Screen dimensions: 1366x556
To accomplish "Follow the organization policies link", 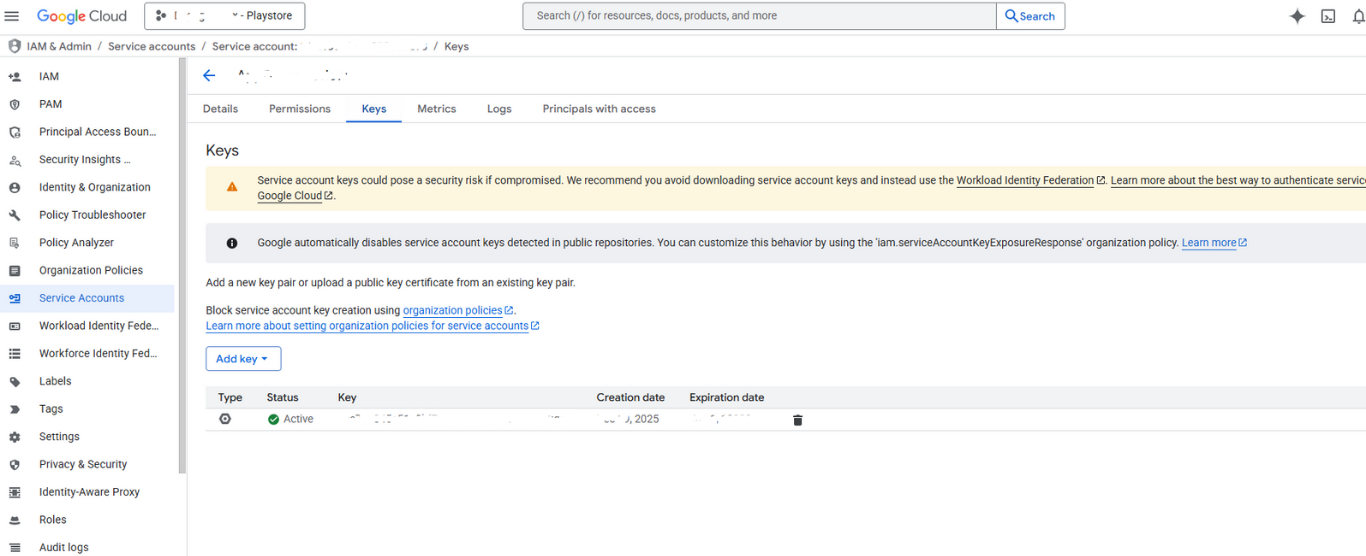I will 452,311.
